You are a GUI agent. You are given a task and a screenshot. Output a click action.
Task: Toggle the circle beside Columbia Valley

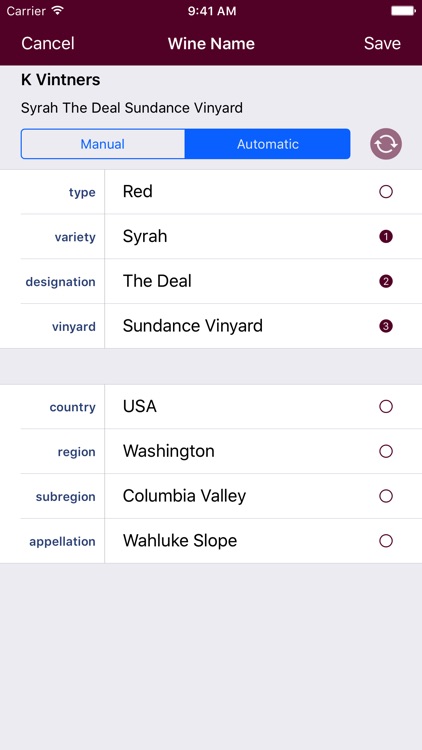click(386, 496)
